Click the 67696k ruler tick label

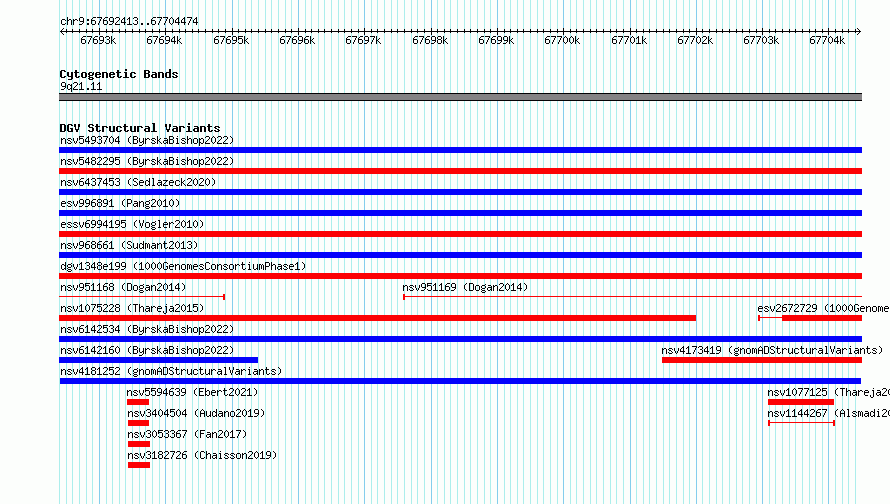(297, 40)
